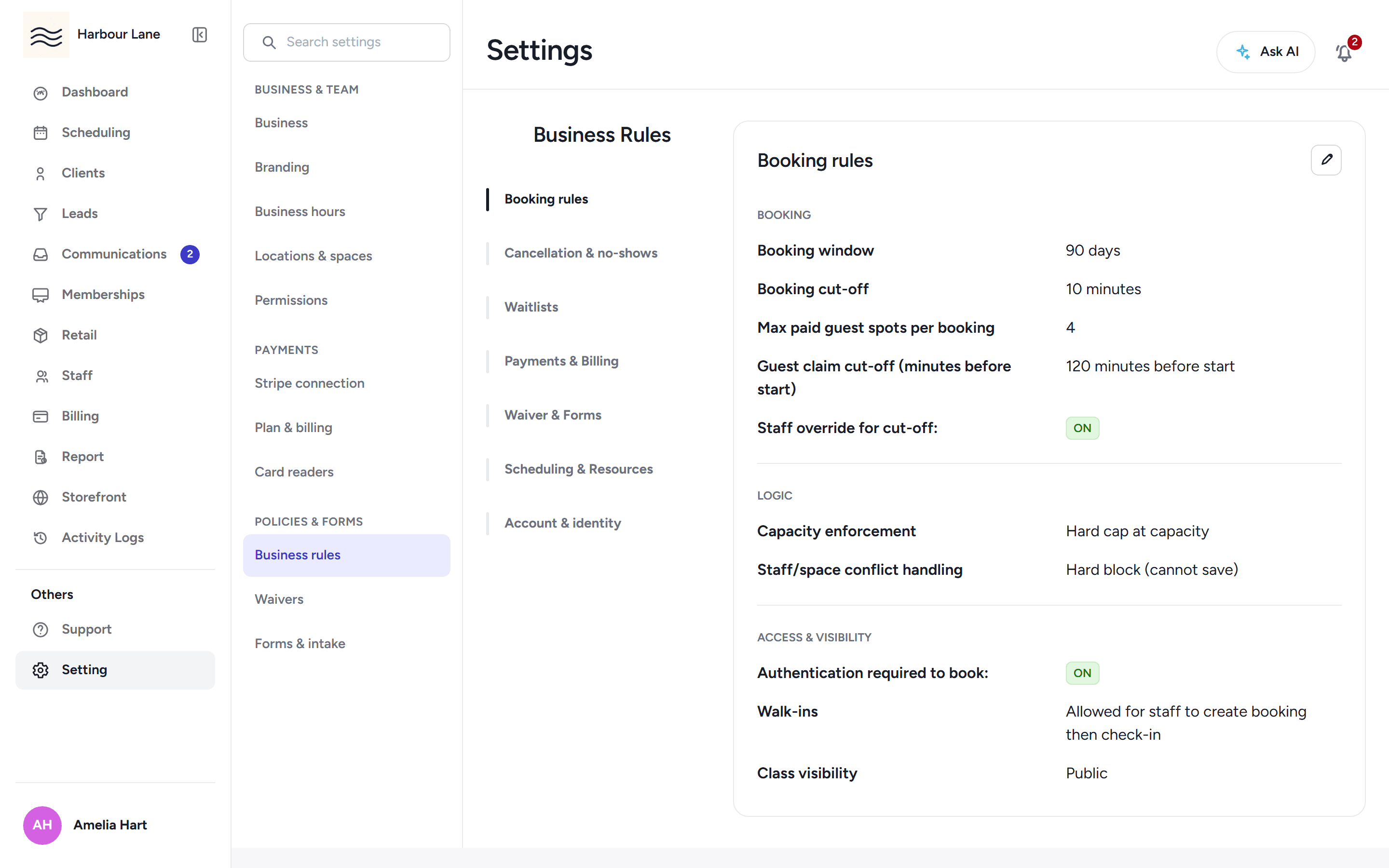Open the Cancellation & no-shows section
This screenshot has width=1389, height=868.
pyautogui.click(x=580, y=253)
